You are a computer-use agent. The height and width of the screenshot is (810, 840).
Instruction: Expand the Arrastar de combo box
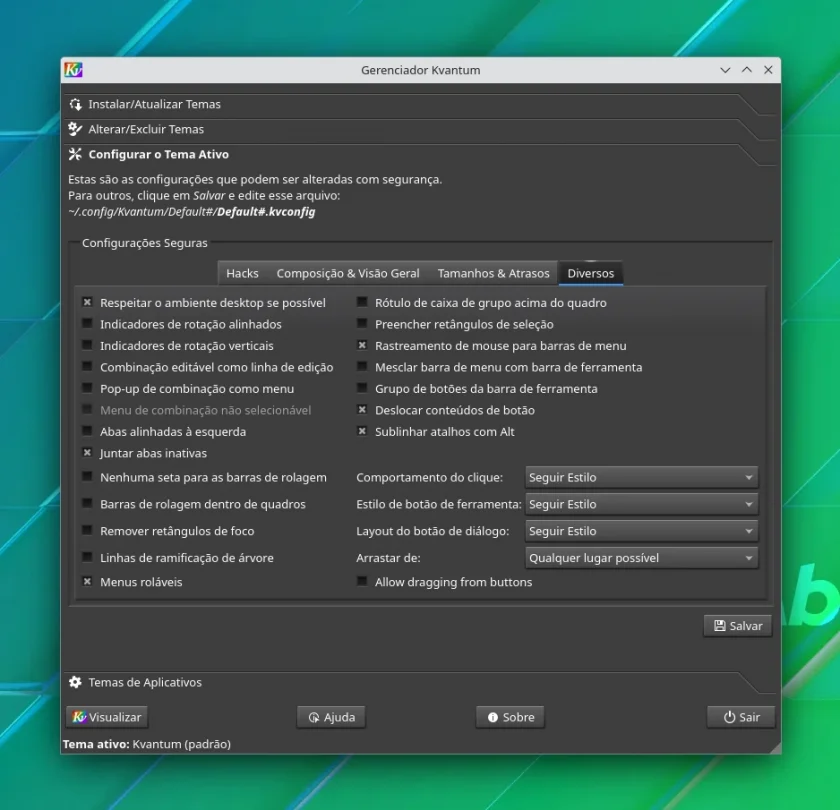[x=641, y=558]
